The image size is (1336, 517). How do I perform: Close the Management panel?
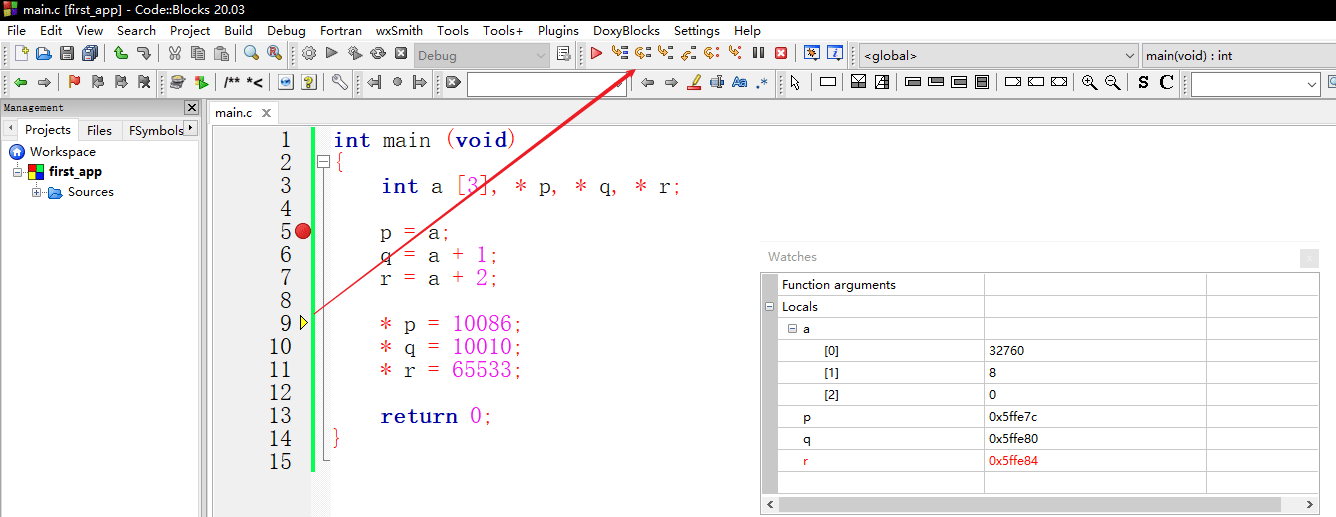click(x=191, y=107)
